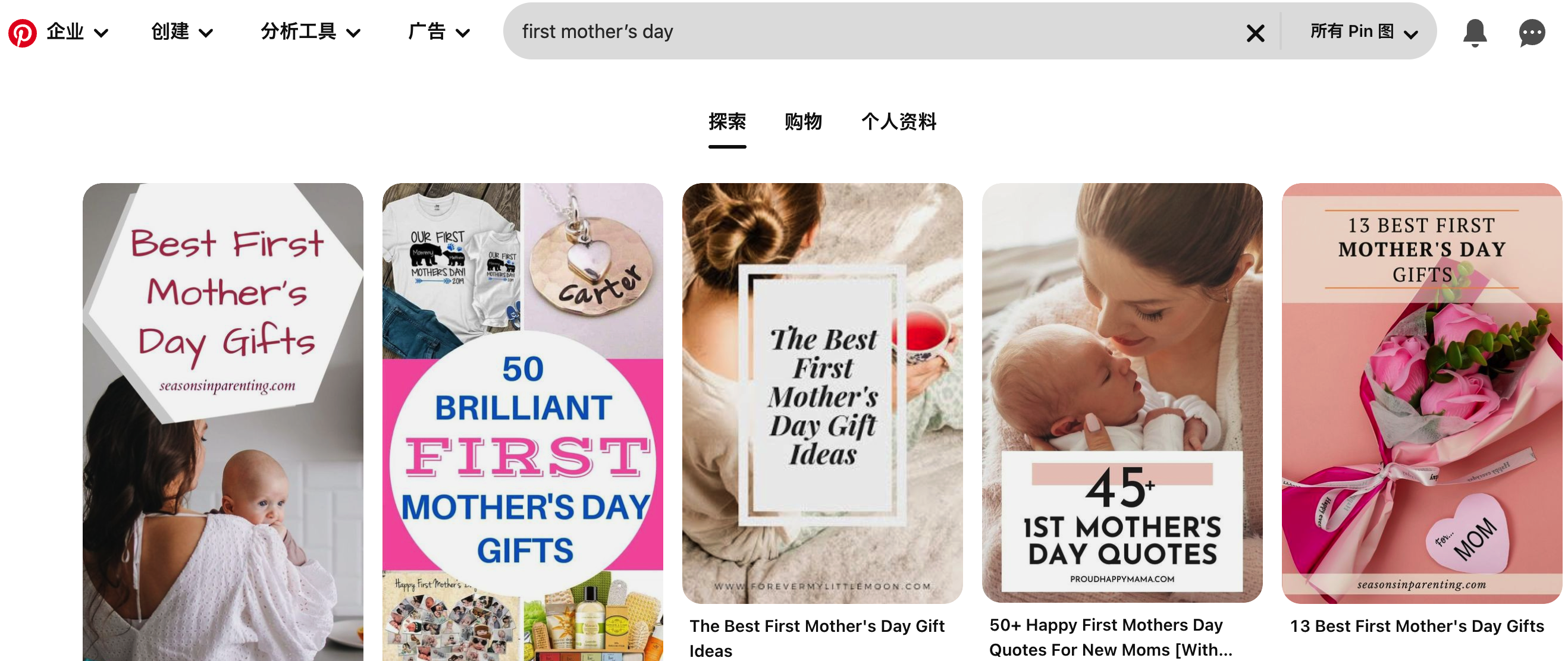Clear the search text with the X
The height and width of the screenshot is (661, 1568).
point(1255,32)
